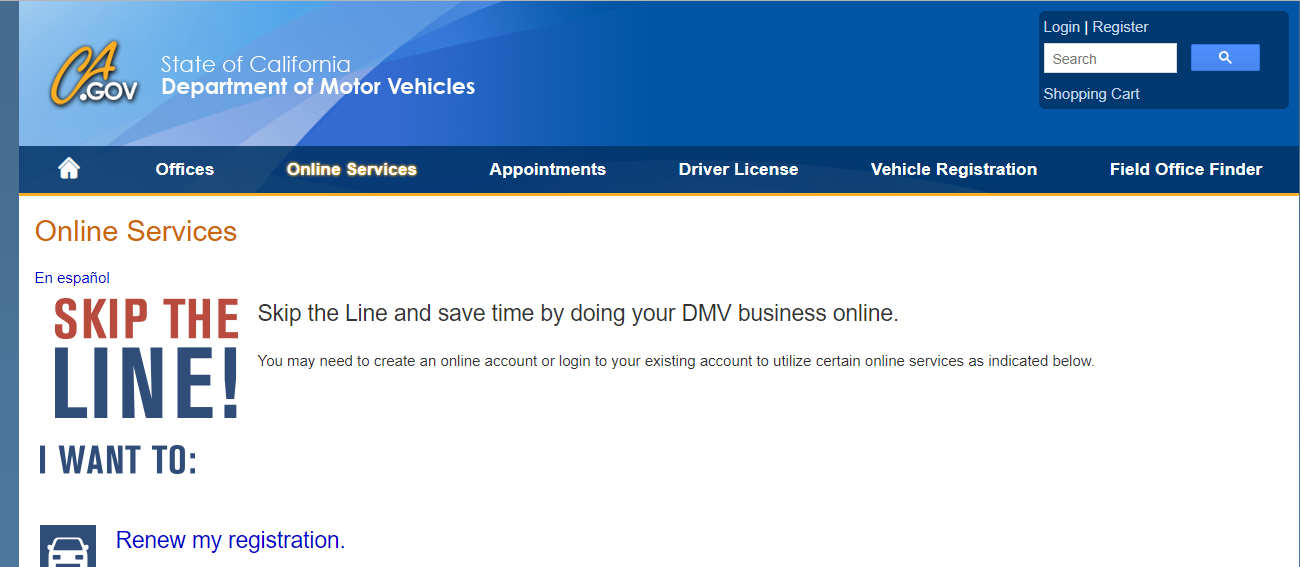This screenshot has width=1300, height=567.
Task: Open the Online Services menu item
Action: pyautogui.click(x=352, y=169)
